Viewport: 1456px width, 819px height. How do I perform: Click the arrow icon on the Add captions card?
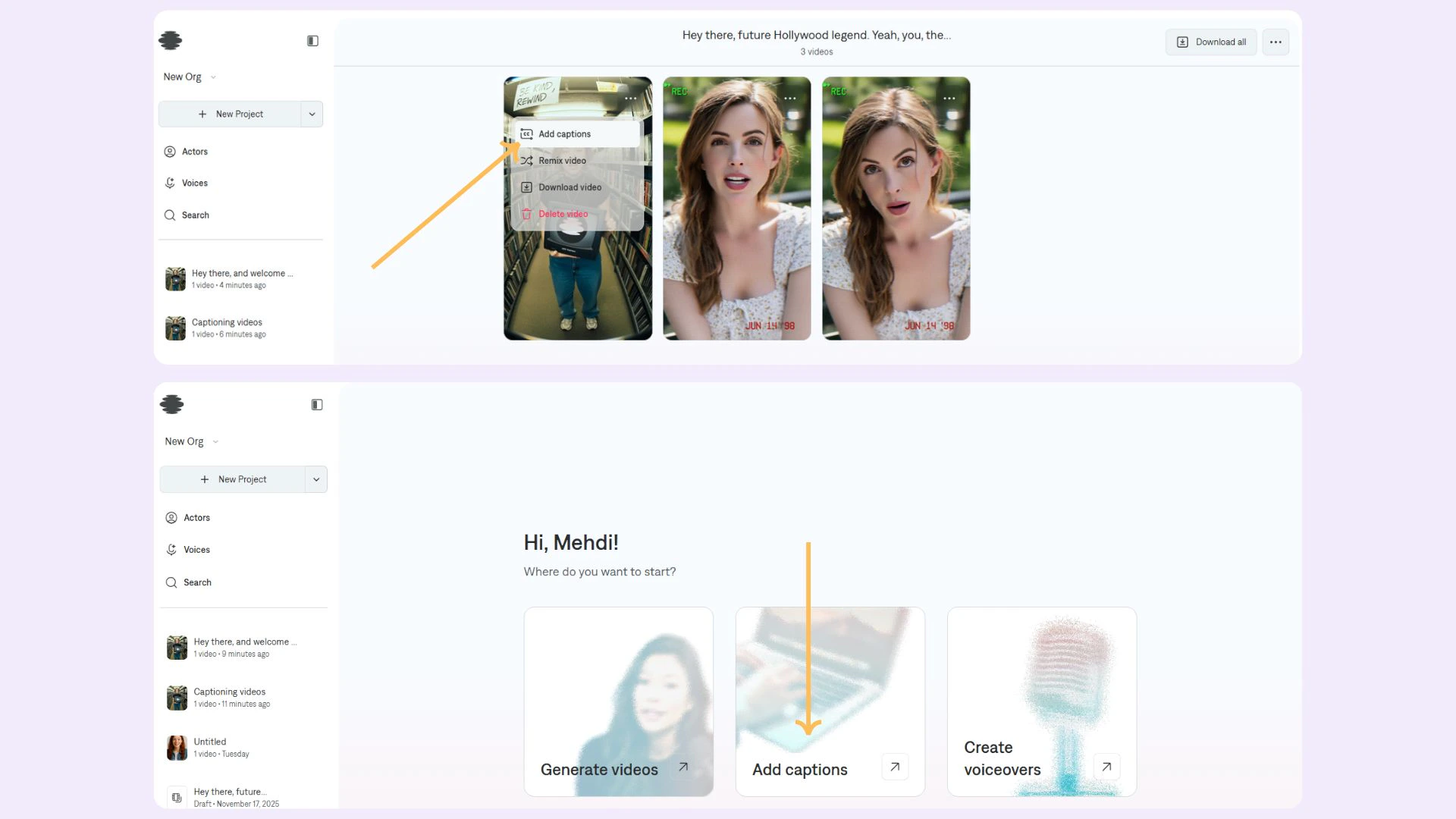(895, 767)
